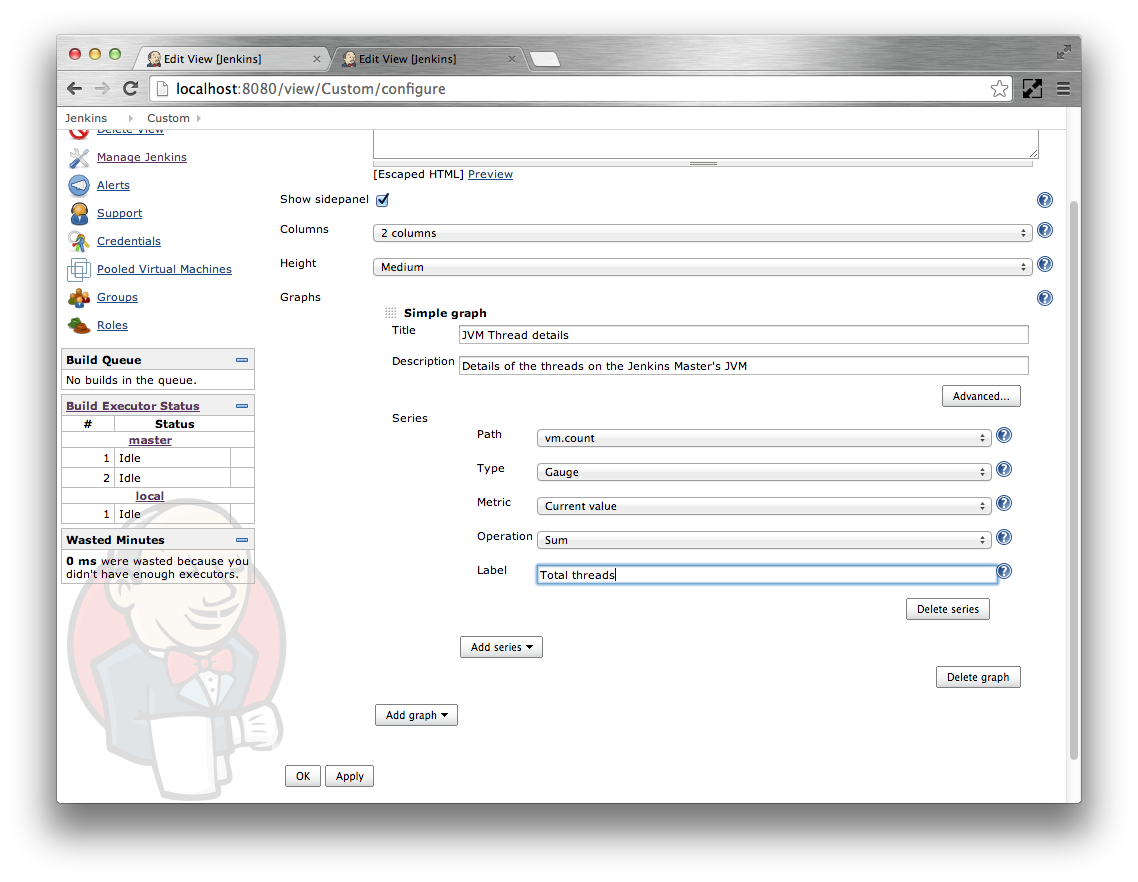Open help for series Operation field

(1004, 537)
